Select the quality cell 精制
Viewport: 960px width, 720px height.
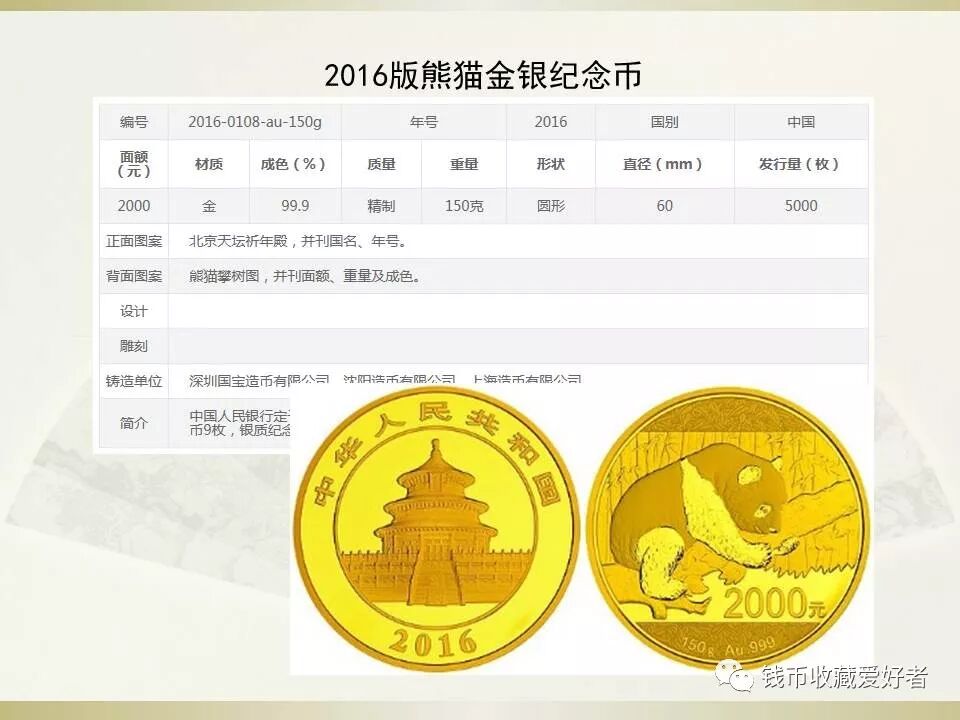[x=381, y=206]
